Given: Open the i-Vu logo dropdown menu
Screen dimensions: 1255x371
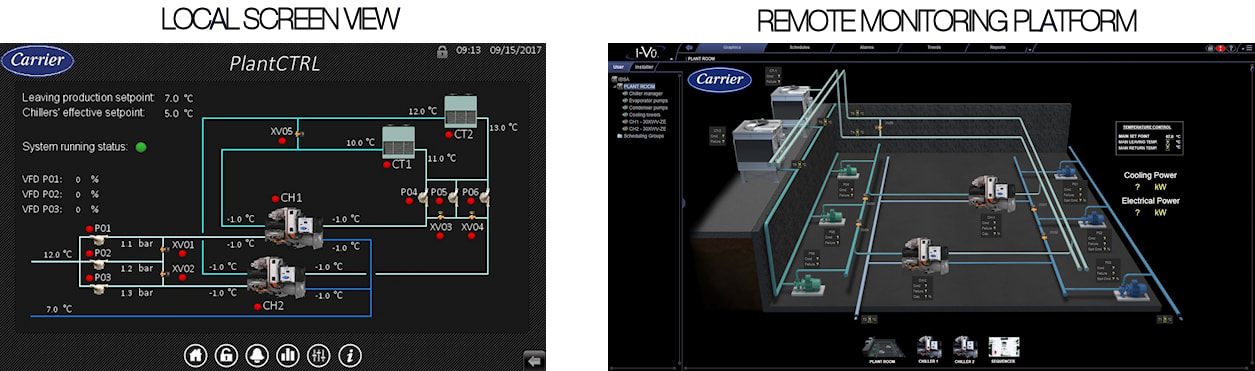Looking at the screenshot, I should [671, 59].
